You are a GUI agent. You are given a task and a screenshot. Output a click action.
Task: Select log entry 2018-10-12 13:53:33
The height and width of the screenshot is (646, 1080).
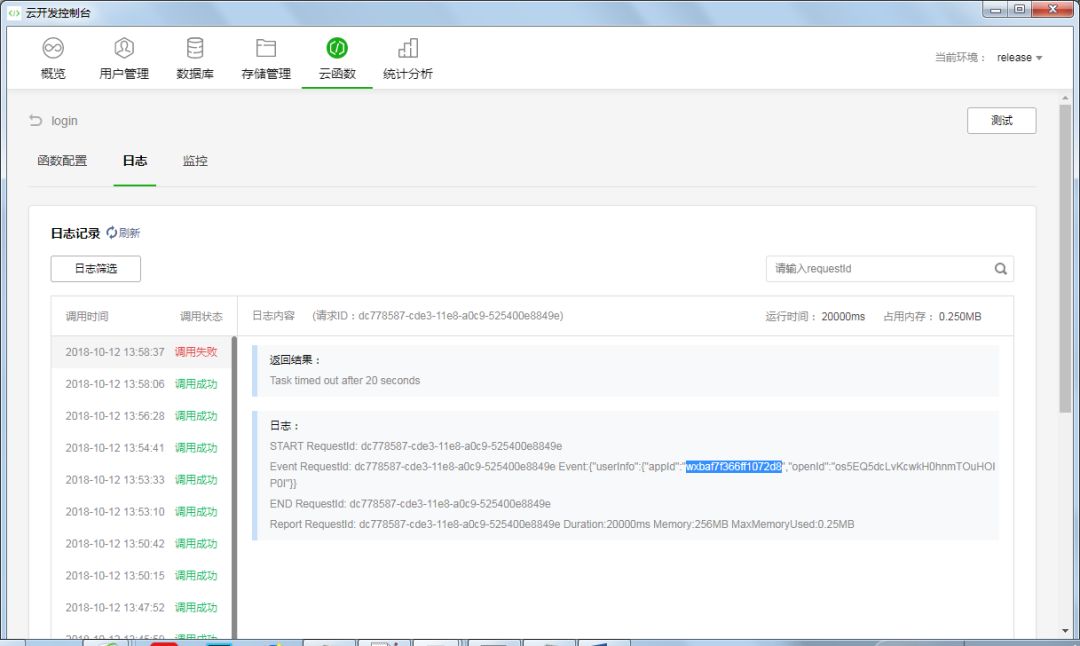point(141,479)
